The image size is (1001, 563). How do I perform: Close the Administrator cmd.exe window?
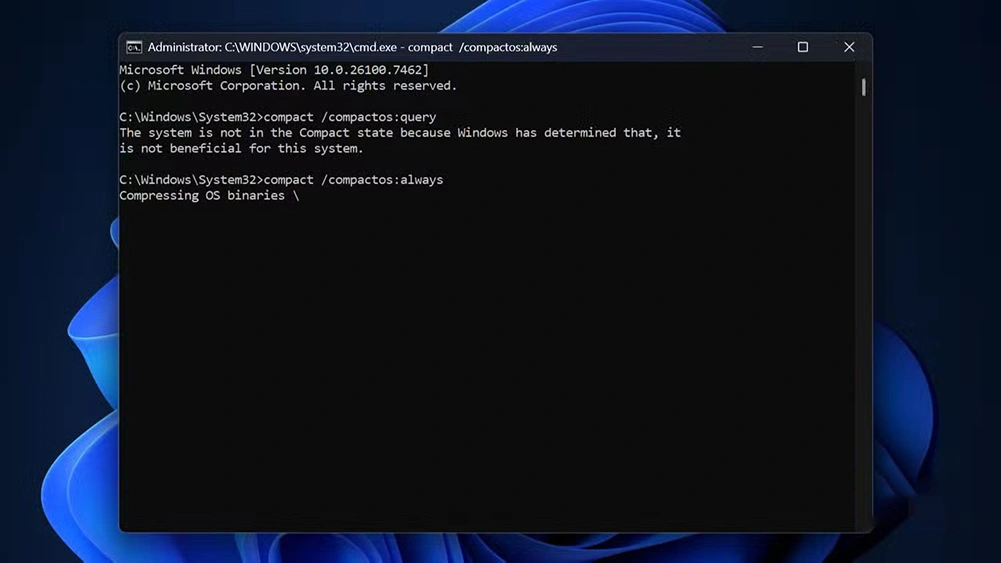pyautogui.click(x=848, y=47)
